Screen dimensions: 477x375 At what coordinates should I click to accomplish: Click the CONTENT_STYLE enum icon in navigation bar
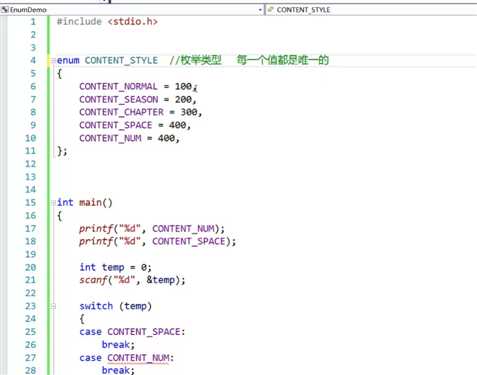270,10
